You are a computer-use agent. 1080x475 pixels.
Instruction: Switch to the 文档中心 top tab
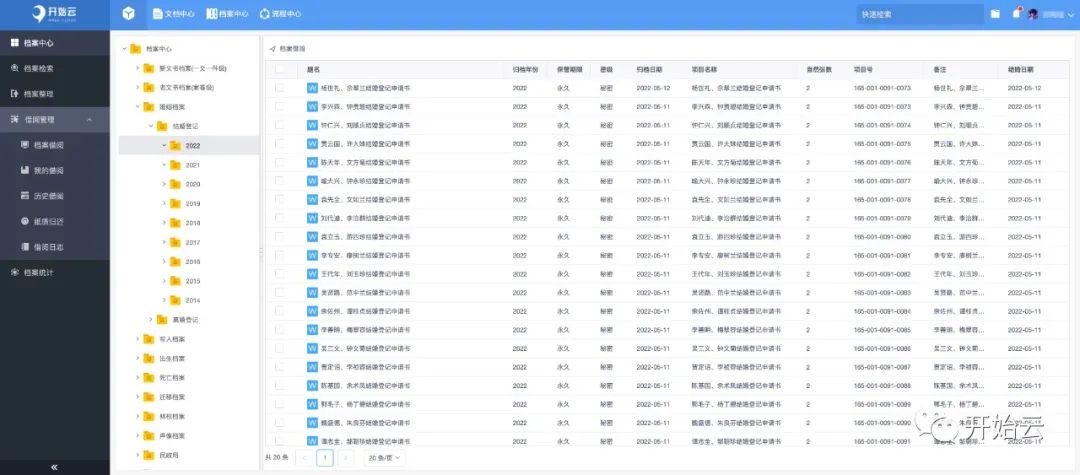(x=172, y=14)
